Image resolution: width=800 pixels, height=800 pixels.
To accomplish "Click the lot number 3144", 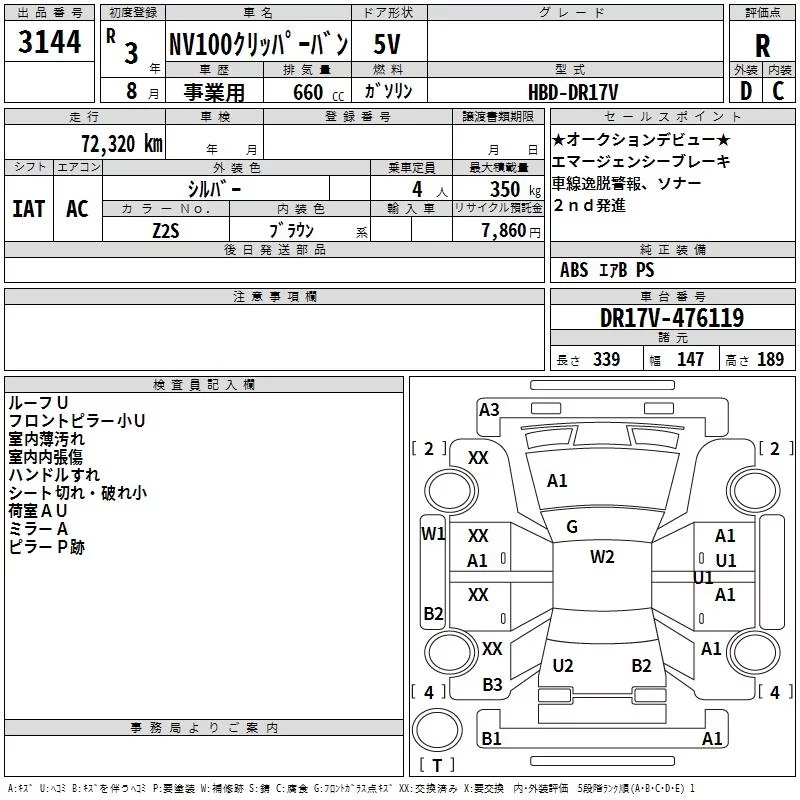I will click(49, 42).
